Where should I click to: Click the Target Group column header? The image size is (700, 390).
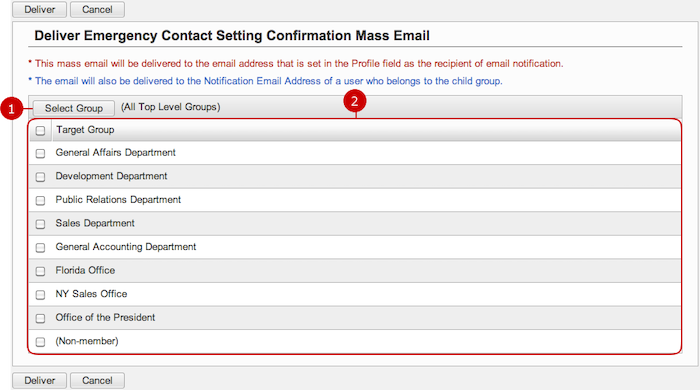(85, 130)
